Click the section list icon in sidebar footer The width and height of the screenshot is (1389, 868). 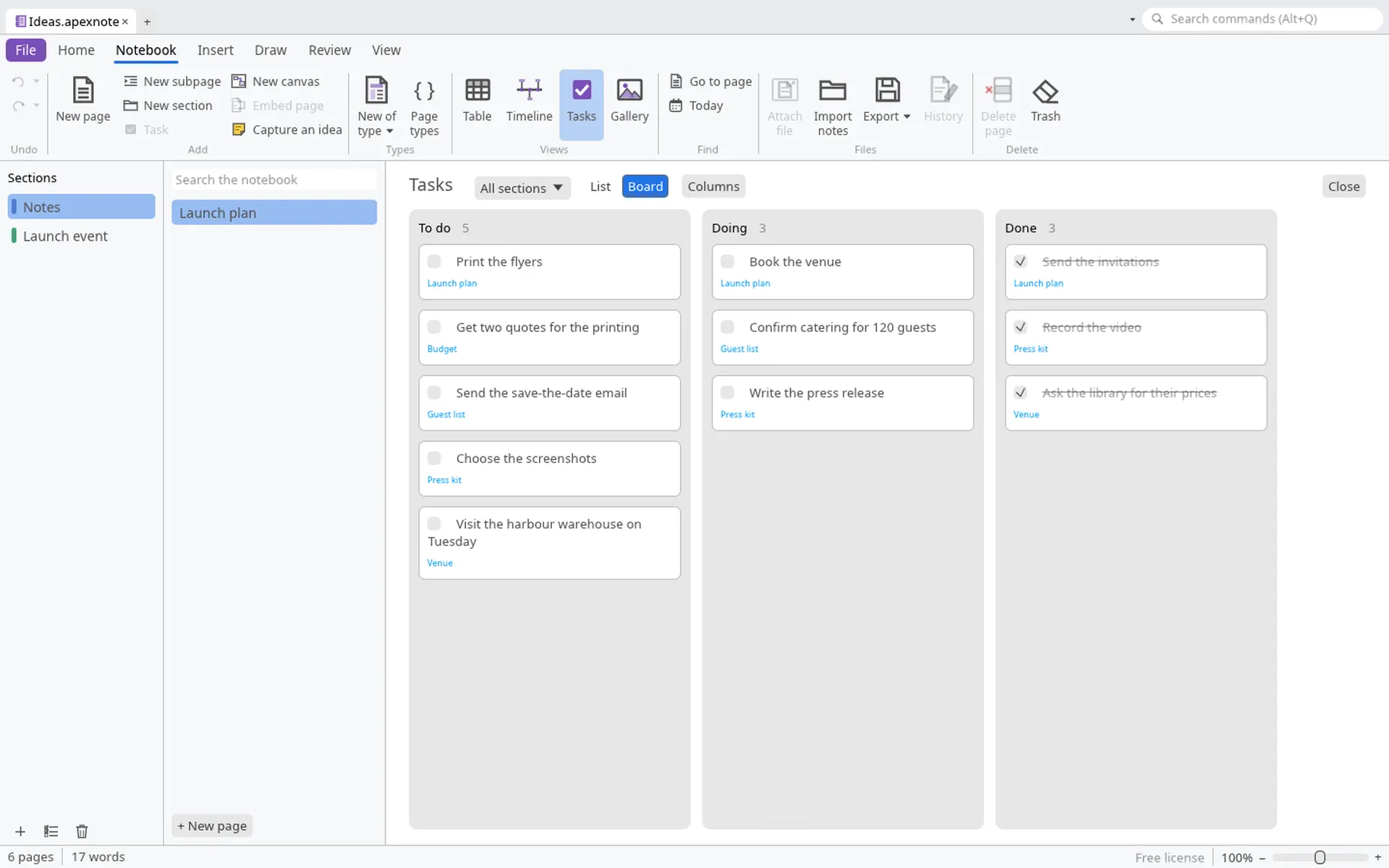(x=51, y=831)
